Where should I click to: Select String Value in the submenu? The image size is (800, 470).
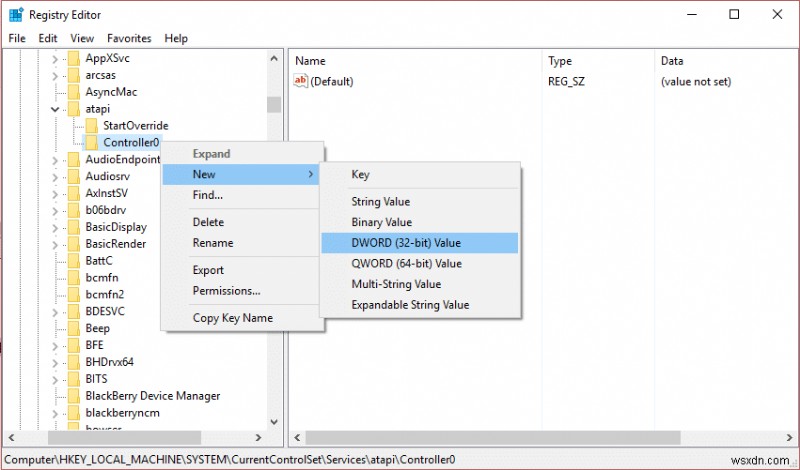tap(419, 202)
